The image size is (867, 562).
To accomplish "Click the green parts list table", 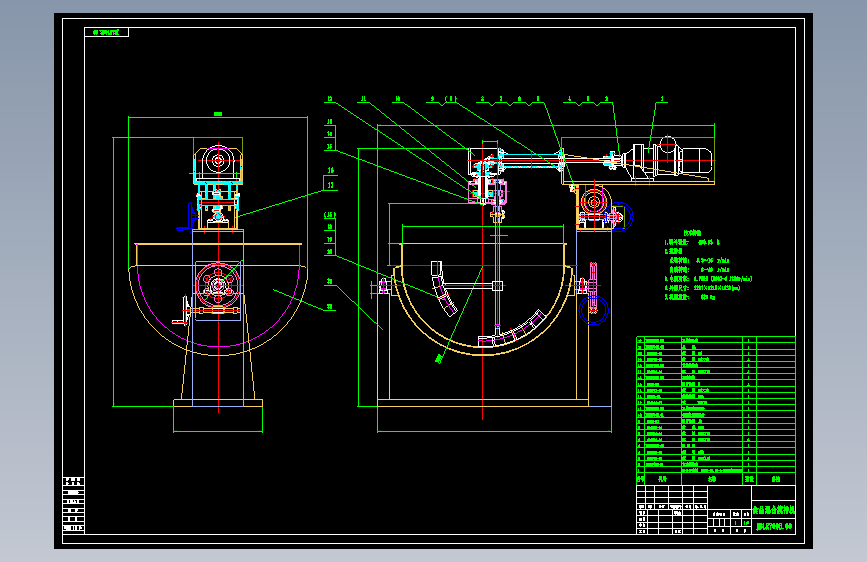I will 715,410.
